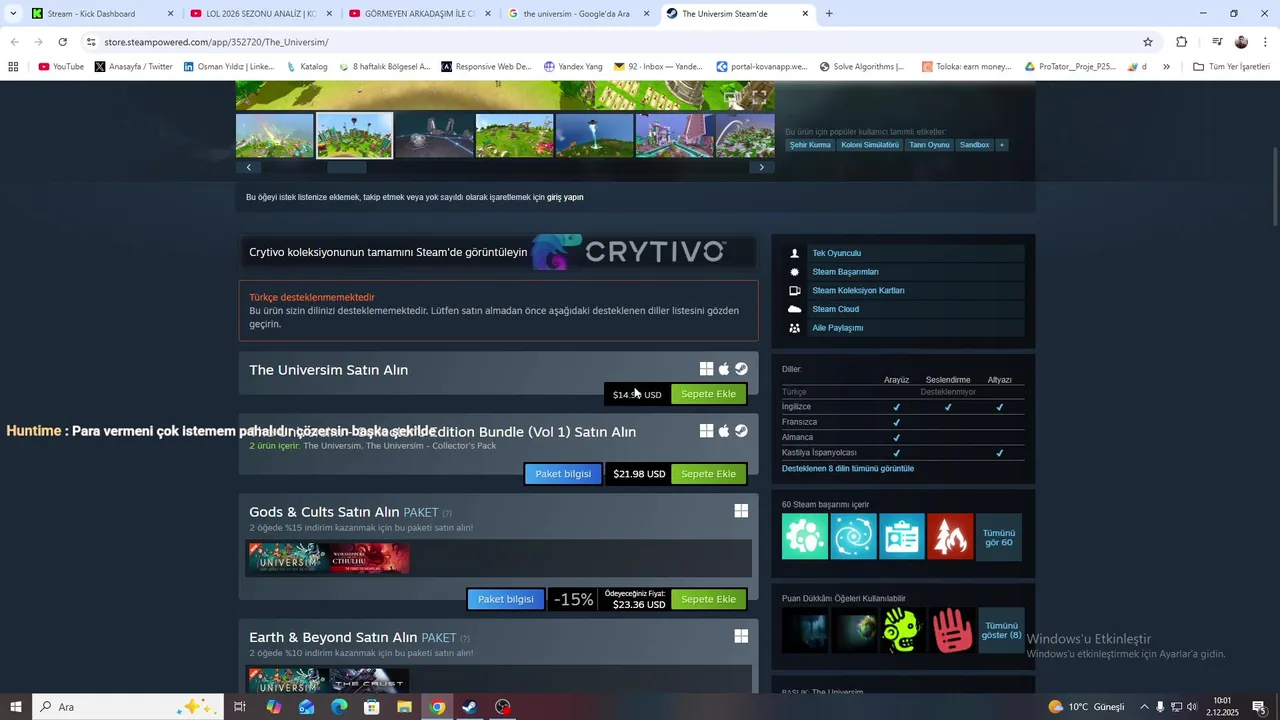Open a new browser tab

[829, 14]
